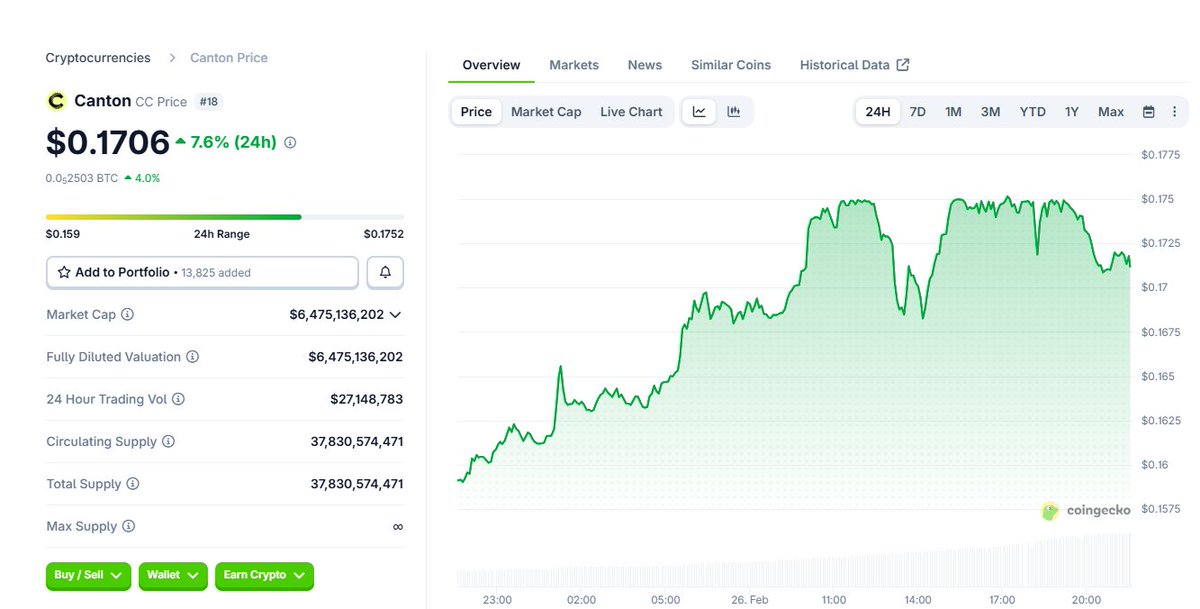
Task: Open the calendar date range picker
Action: (x=1149, y=112)
